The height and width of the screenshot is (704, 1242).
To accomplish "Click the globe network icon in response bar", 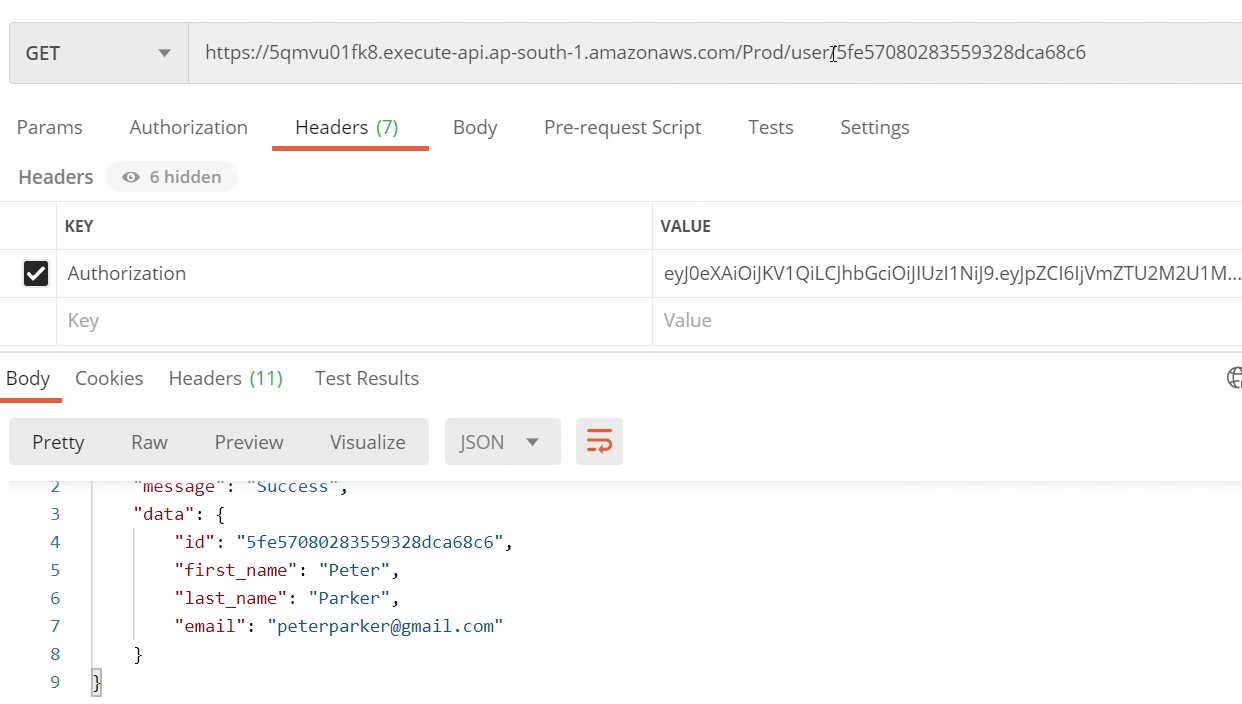I will click(1234, 377).
